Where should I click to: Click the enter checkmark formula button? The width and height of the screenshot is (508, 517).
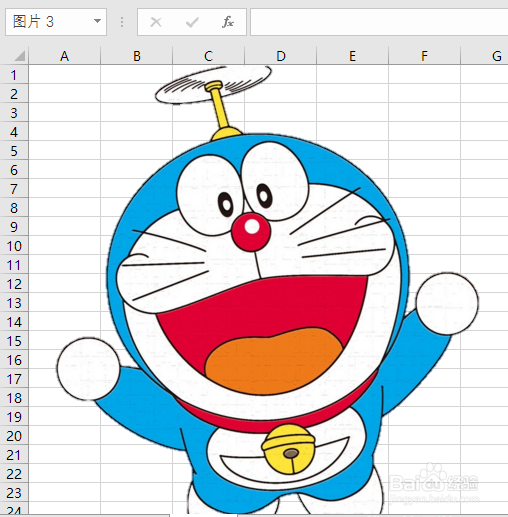(x=192, y=22)
